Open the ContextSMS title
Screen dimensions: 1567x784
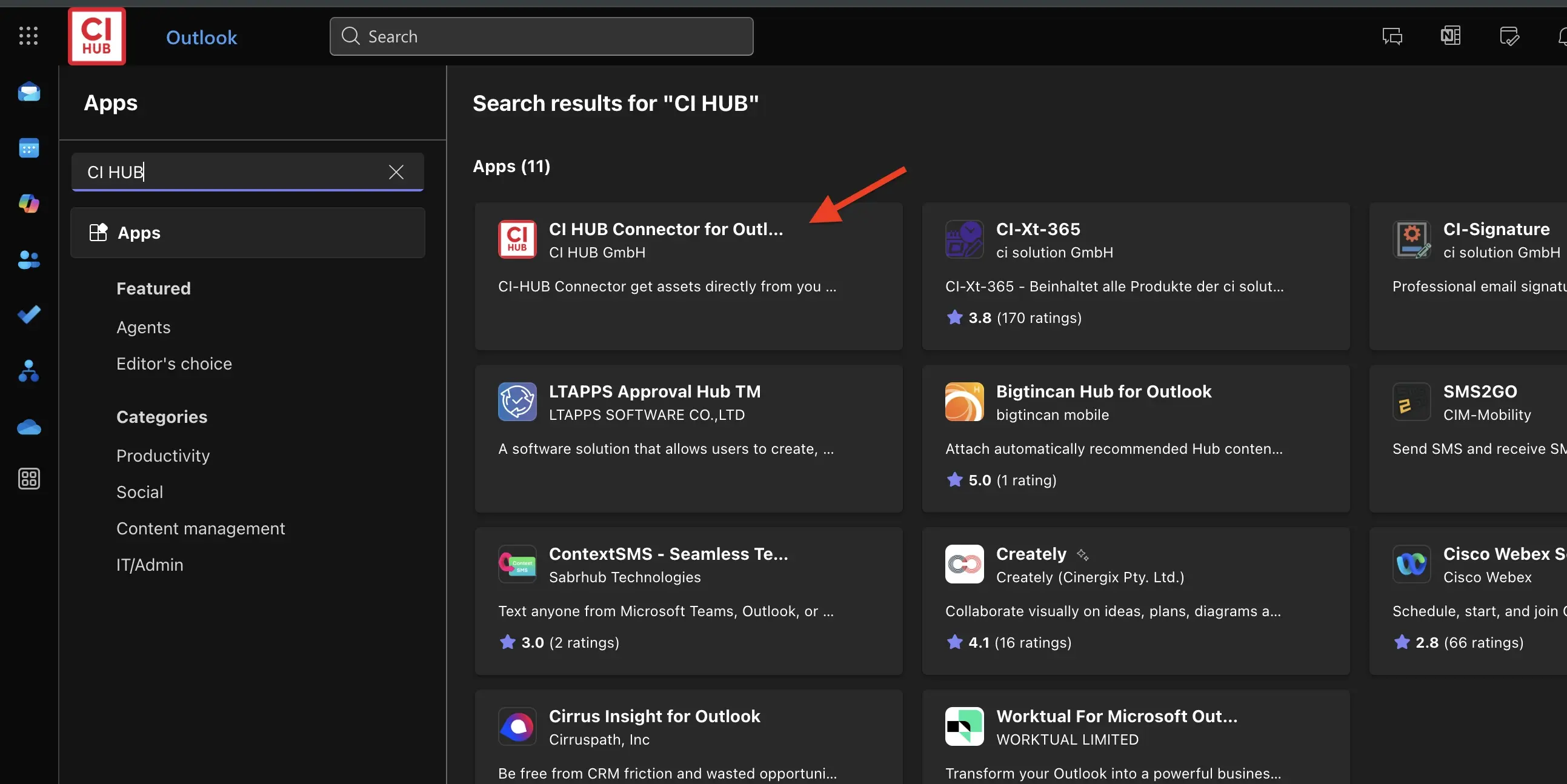click(x=668, y=554)
